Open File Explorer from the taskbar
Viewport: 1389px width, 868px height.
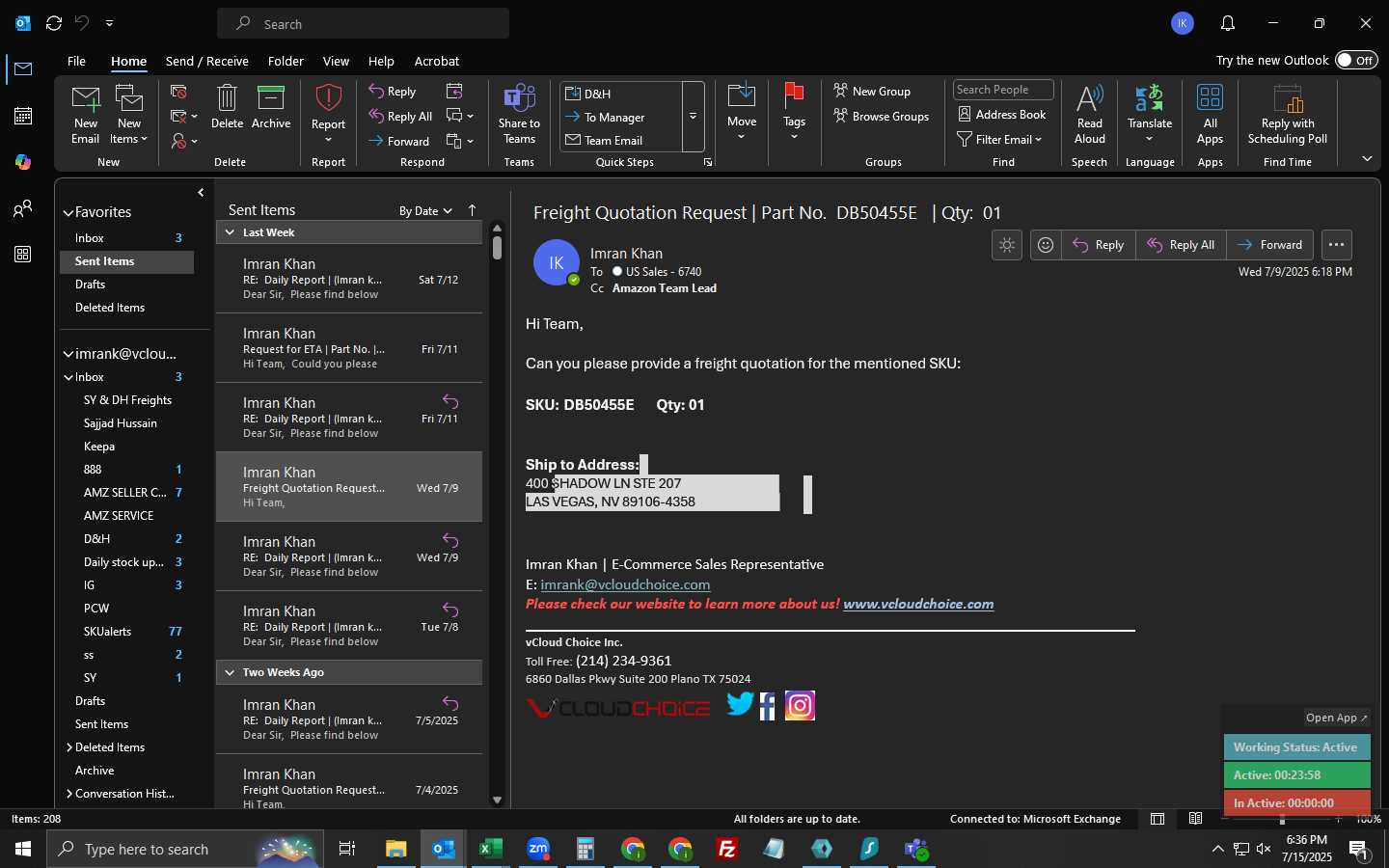[x=396, y=849]
